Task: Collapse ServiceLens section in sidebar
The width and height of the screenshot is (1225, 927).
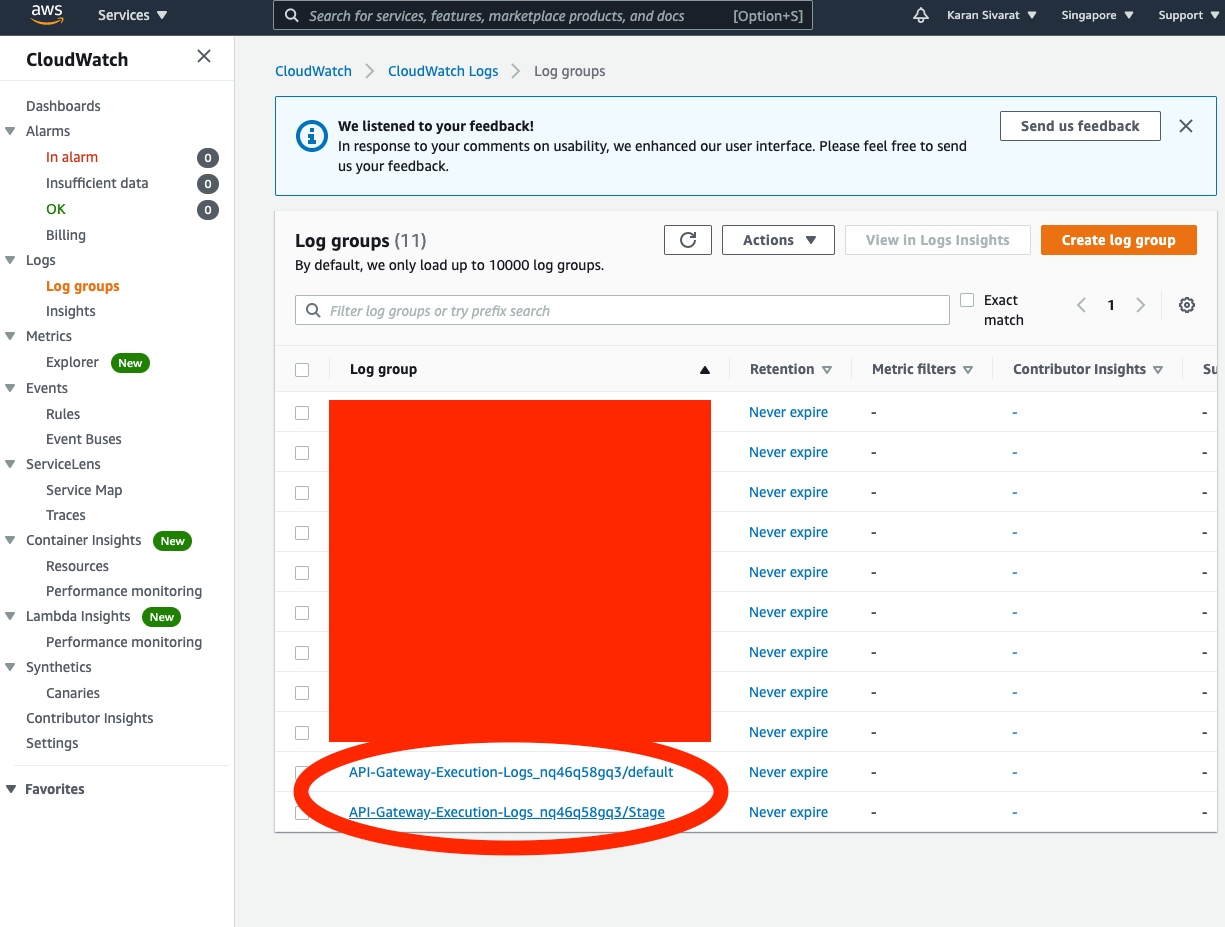Action: tap(10, 464)
